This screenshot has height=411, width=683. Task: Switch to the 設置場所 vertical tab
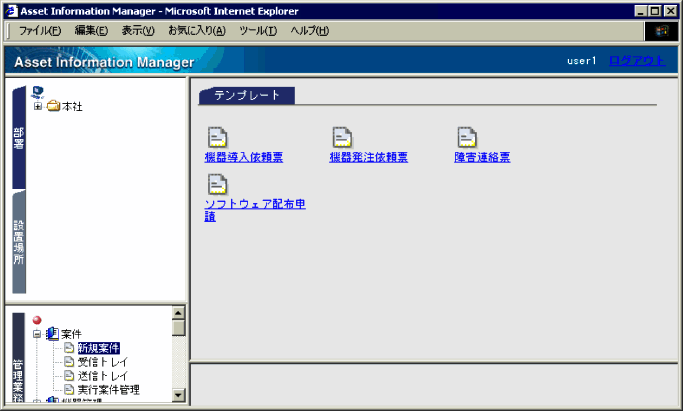19,242
